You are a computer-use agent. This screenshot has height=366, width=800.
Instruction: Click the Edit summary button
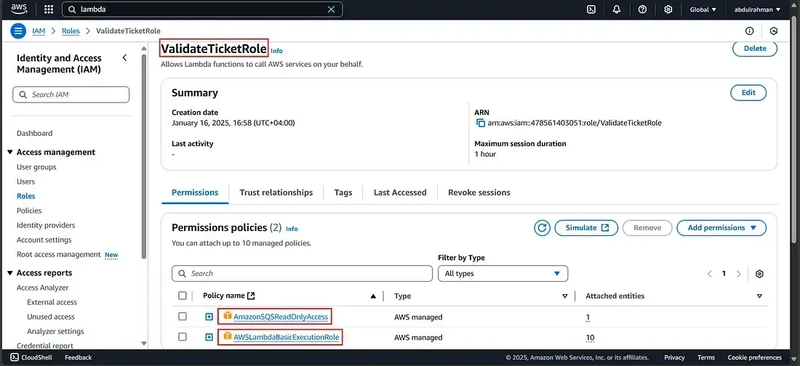click(748, 93)
